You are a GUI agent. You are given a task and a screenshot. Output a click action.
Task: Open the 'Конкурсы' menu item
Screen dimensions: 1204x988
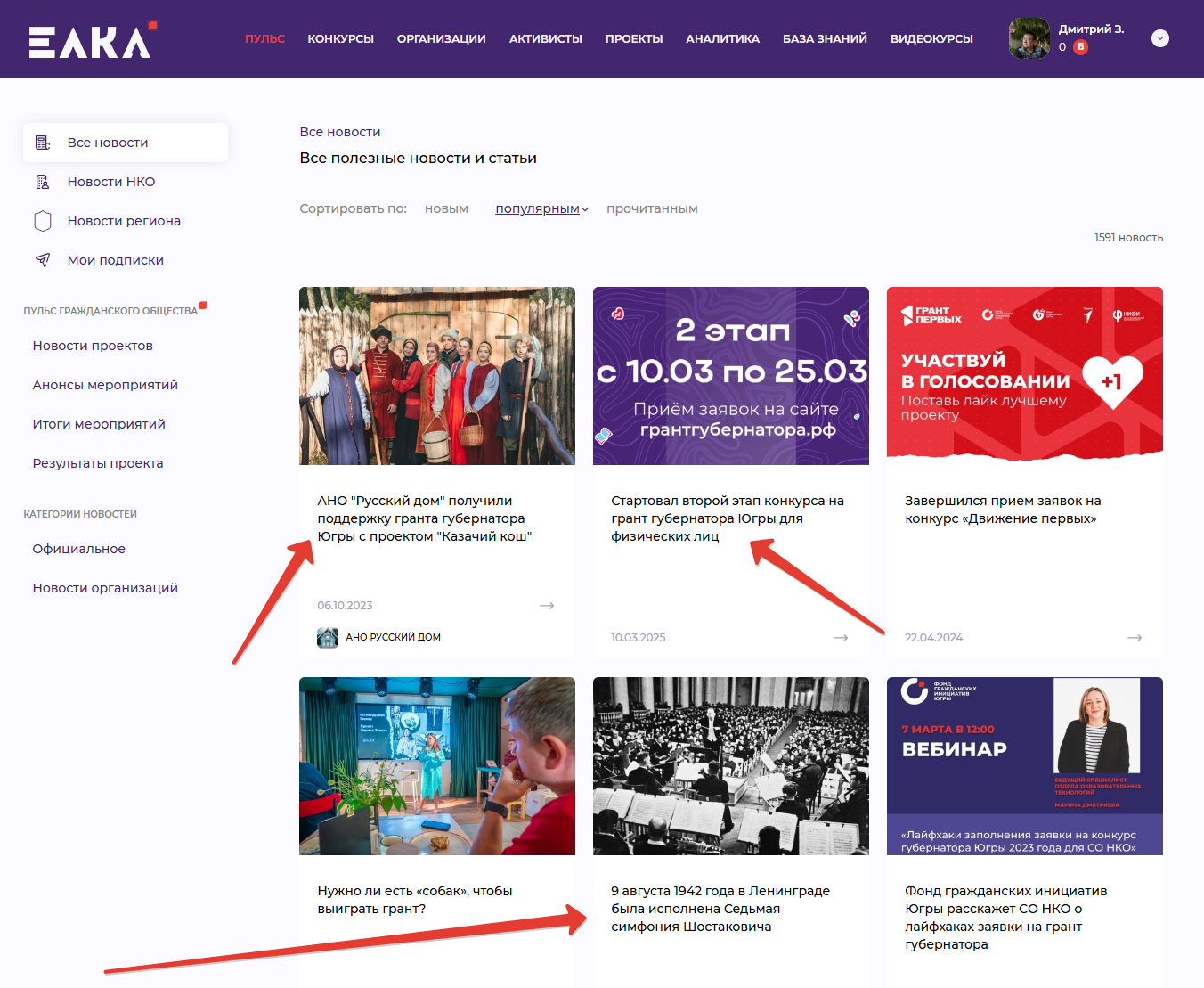340,39
